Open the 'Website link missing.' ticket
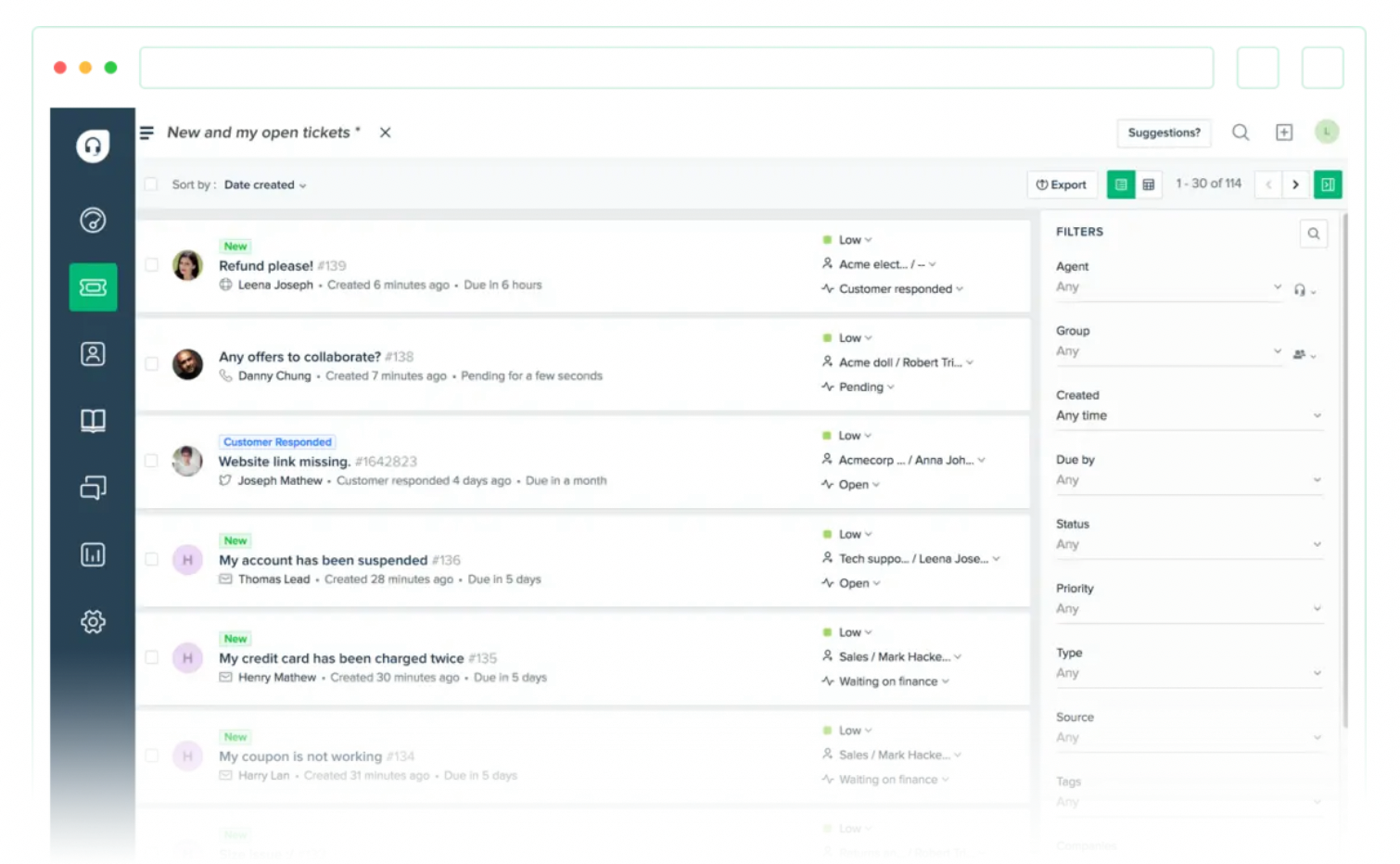The image size is (1400, 864). 285,462
